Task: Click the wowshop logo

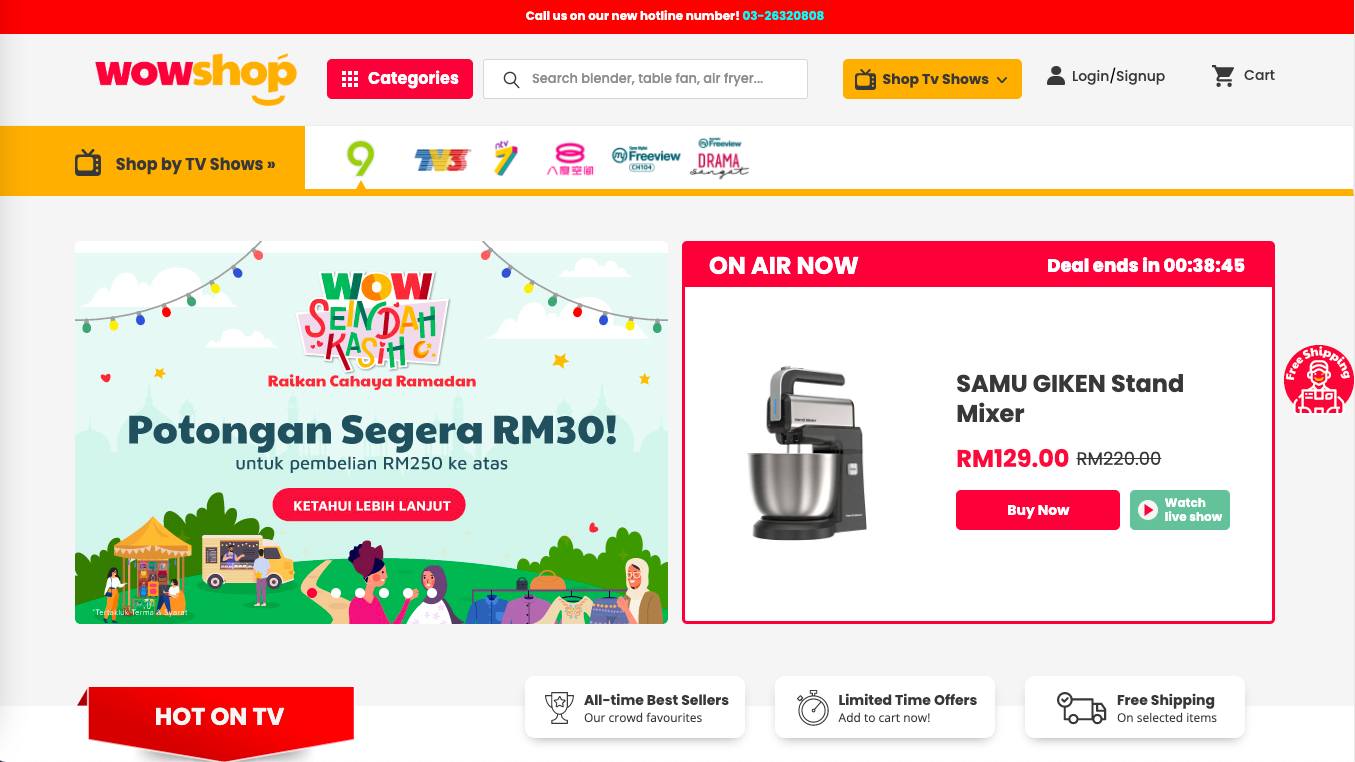Action: [196, 78]
